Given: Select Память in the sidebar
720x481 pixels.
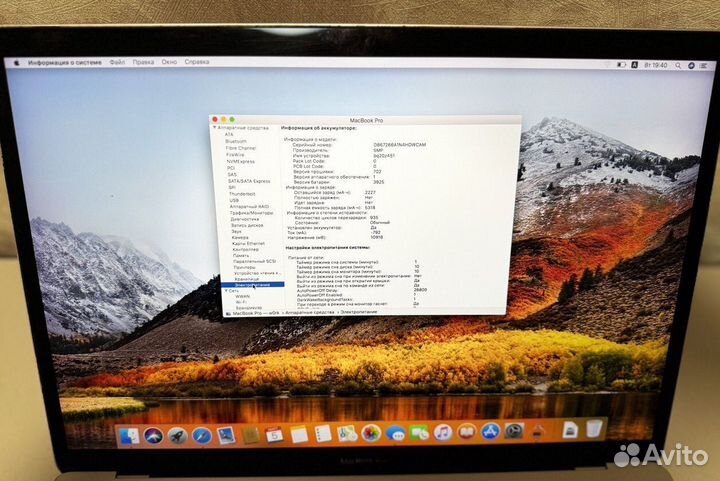Looking at the screenshot, I should pos(241,255).
